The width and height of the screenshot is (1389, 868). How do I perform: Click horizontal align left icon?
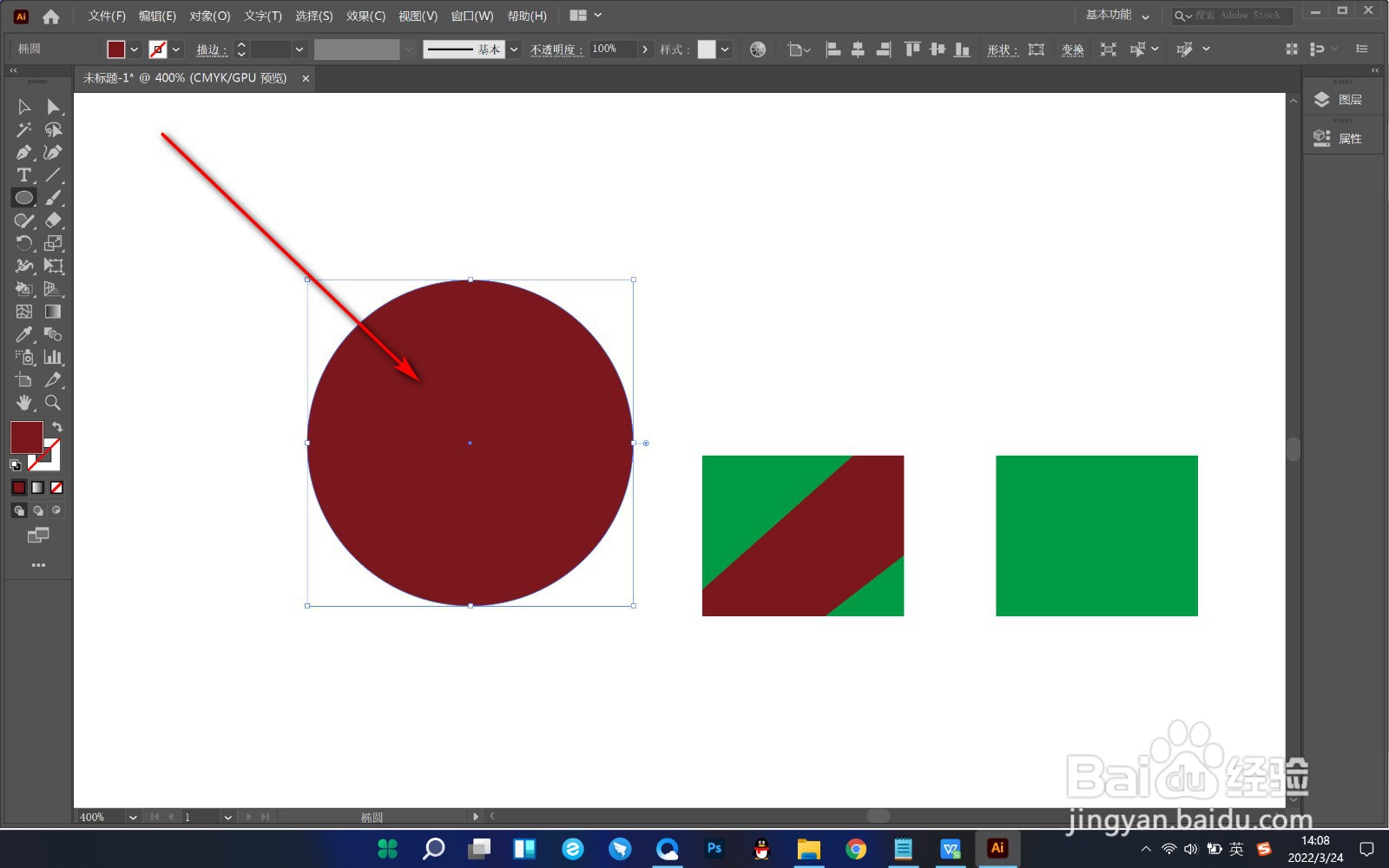(833, 49)
